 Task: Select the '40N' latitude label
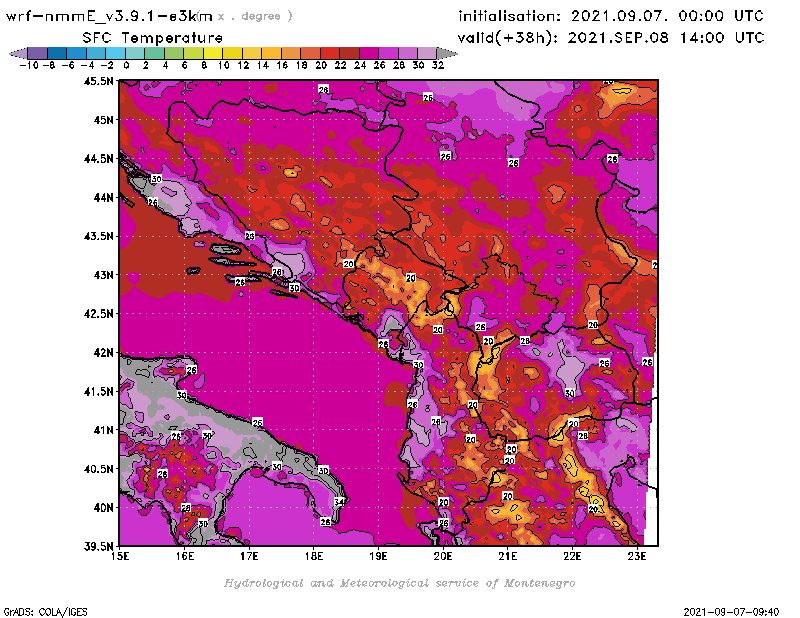point(104,508)
